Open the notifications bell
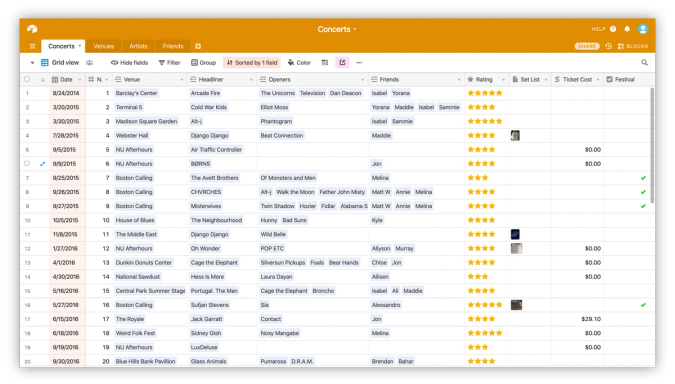 coord(627,29)
